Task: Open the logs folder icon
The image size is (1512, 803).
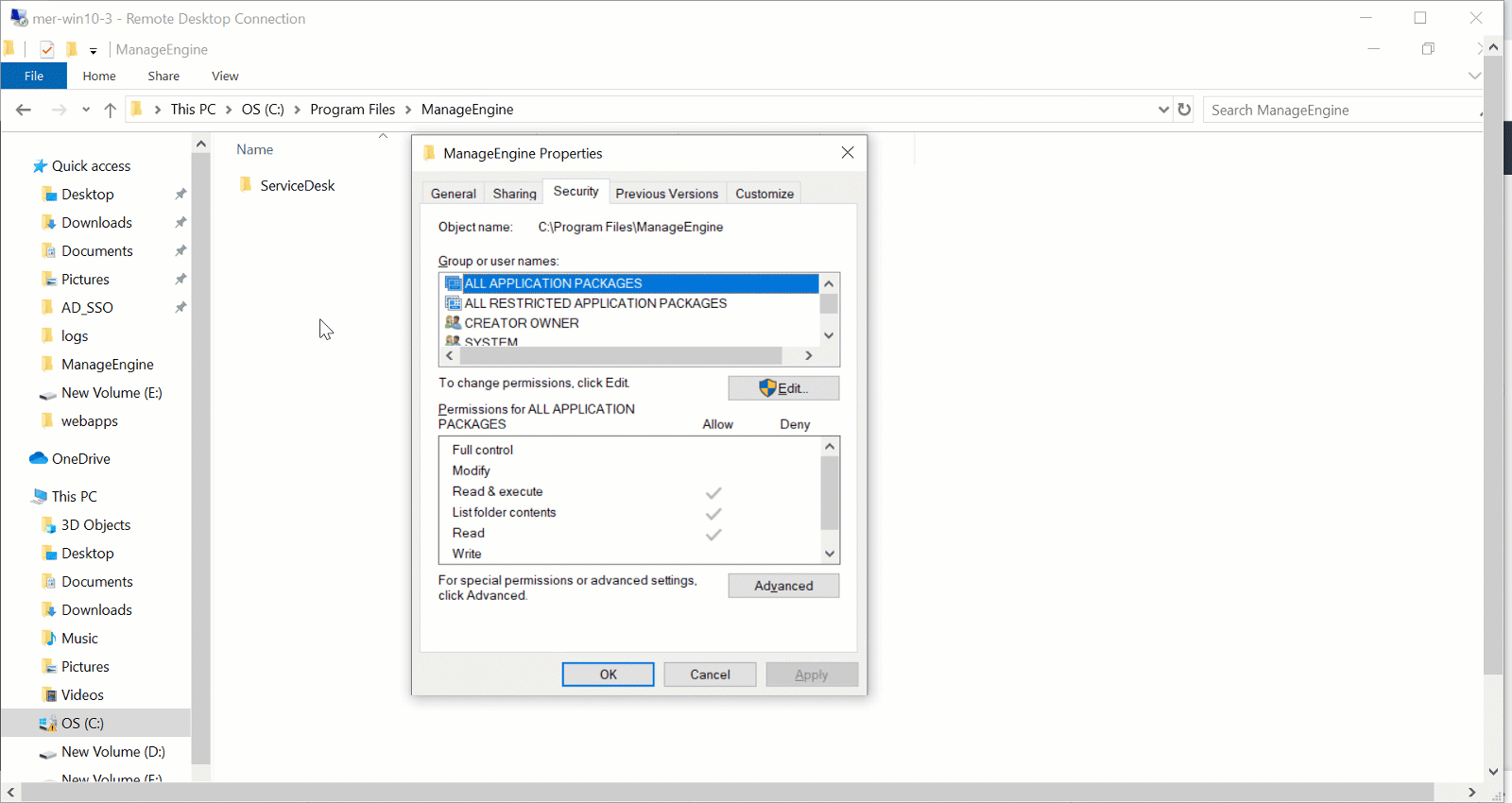Action: (48, 335)
